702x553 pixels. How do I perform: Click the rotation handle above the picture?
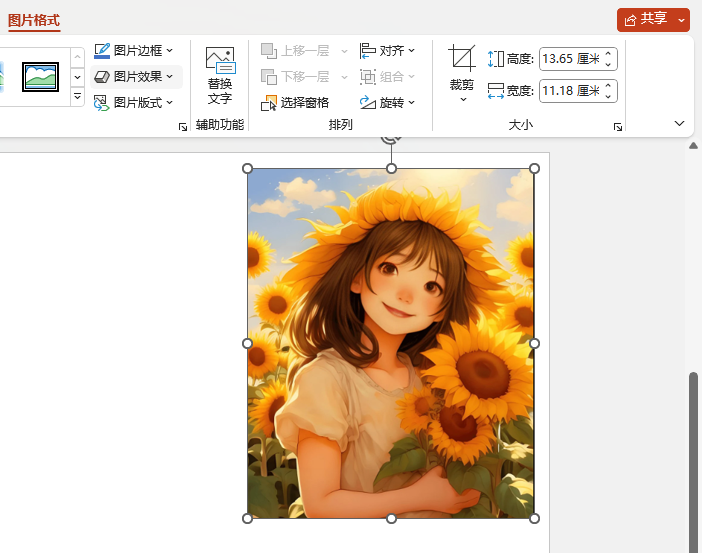click(x=391, y=139)
